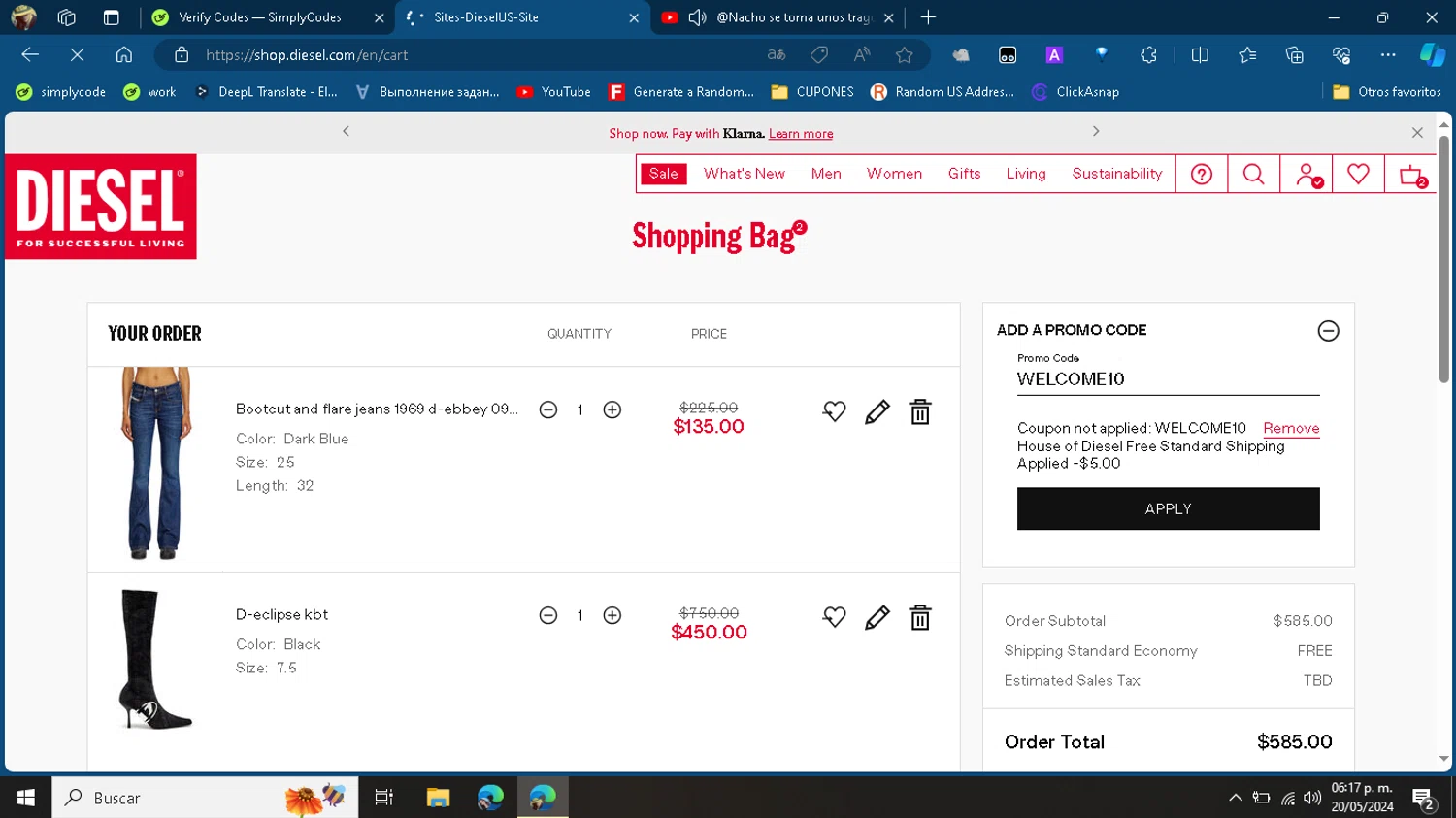Remove the WELCOME10 coupon
The height and width of the screenshot is (818, 1456).
(1291, 429)
